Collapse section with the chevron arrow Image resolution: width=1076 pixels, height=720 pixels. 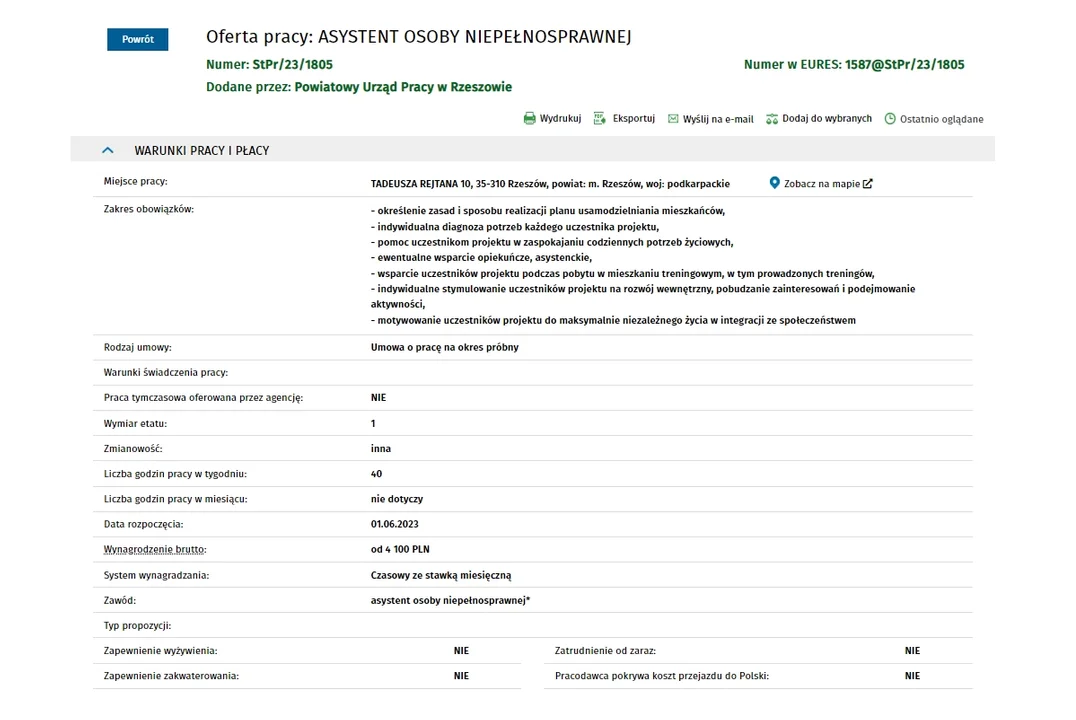point(108,150)
